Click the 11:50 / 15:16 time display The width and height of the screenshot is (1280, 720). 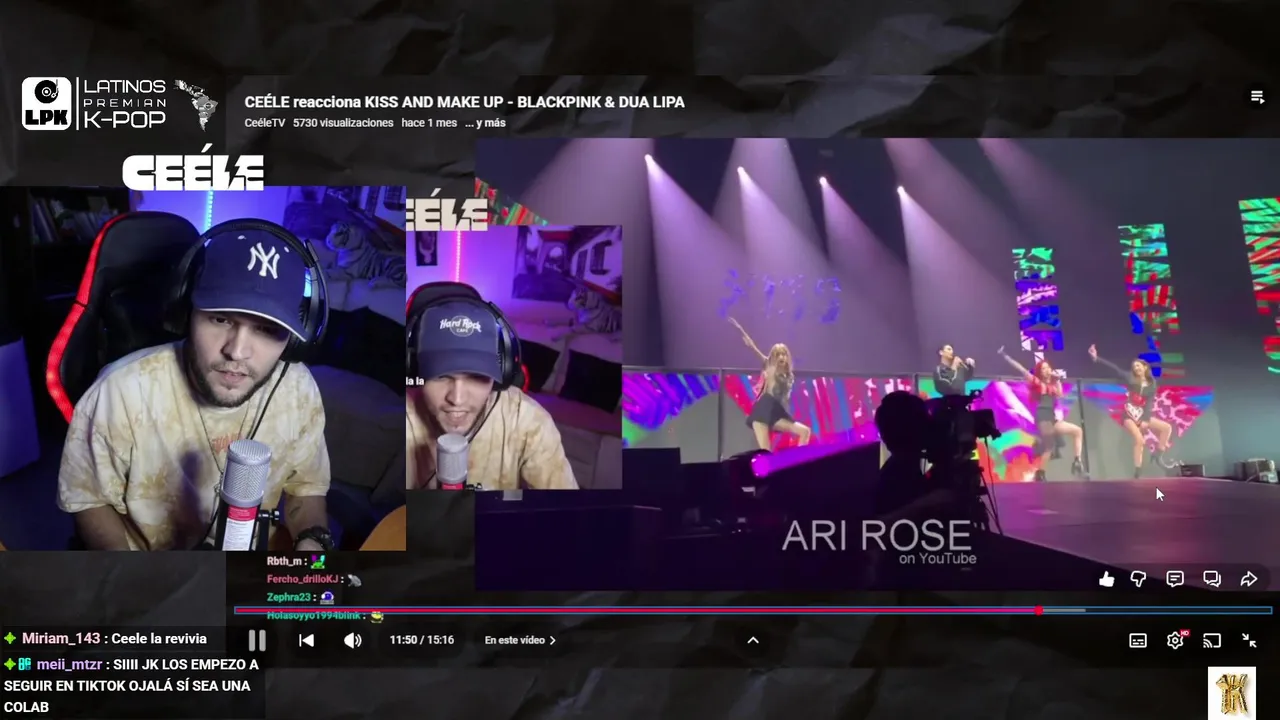pyautogui.click(x=422, y=640)
